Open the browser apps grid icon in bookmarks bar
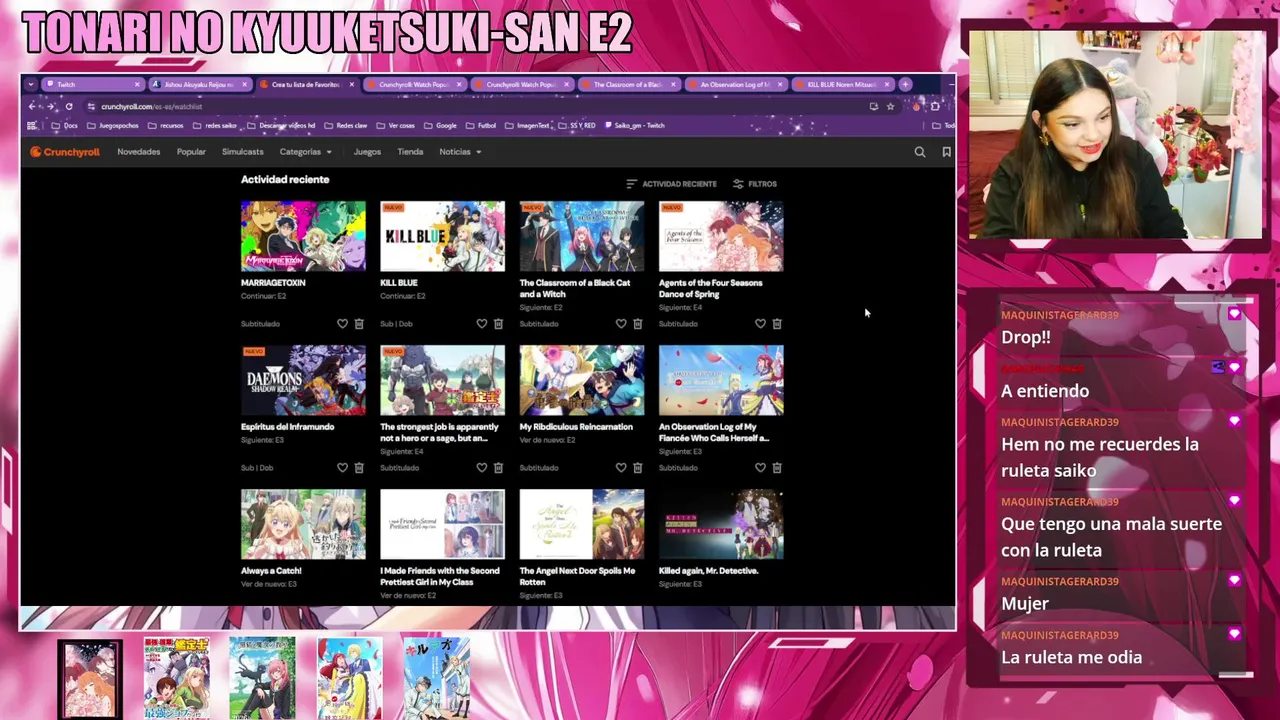1280x720 pixels. coord(33,126)
